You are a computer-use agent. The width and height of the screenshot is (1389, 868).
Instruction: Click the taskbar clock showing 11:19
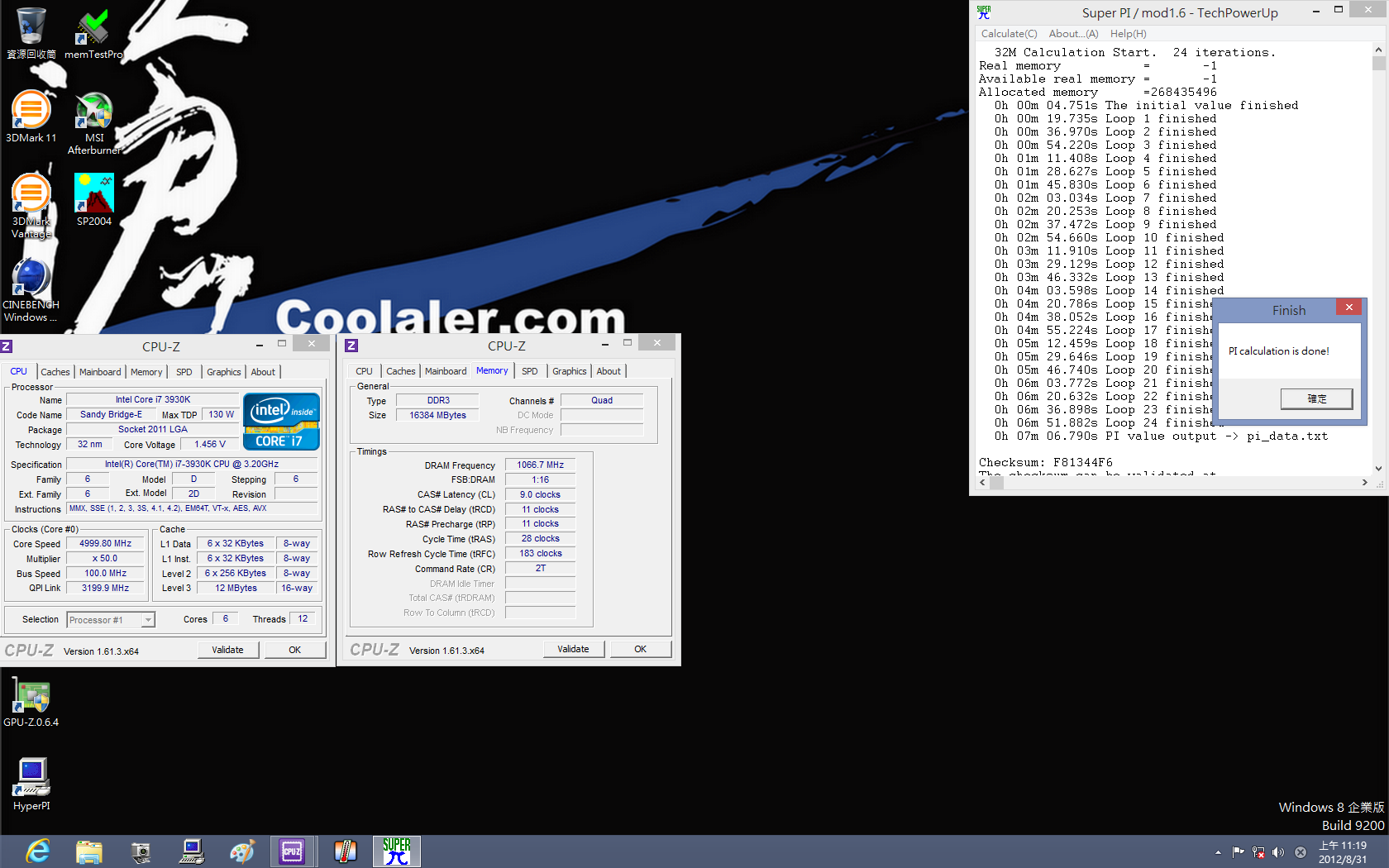pos(1343,852)
